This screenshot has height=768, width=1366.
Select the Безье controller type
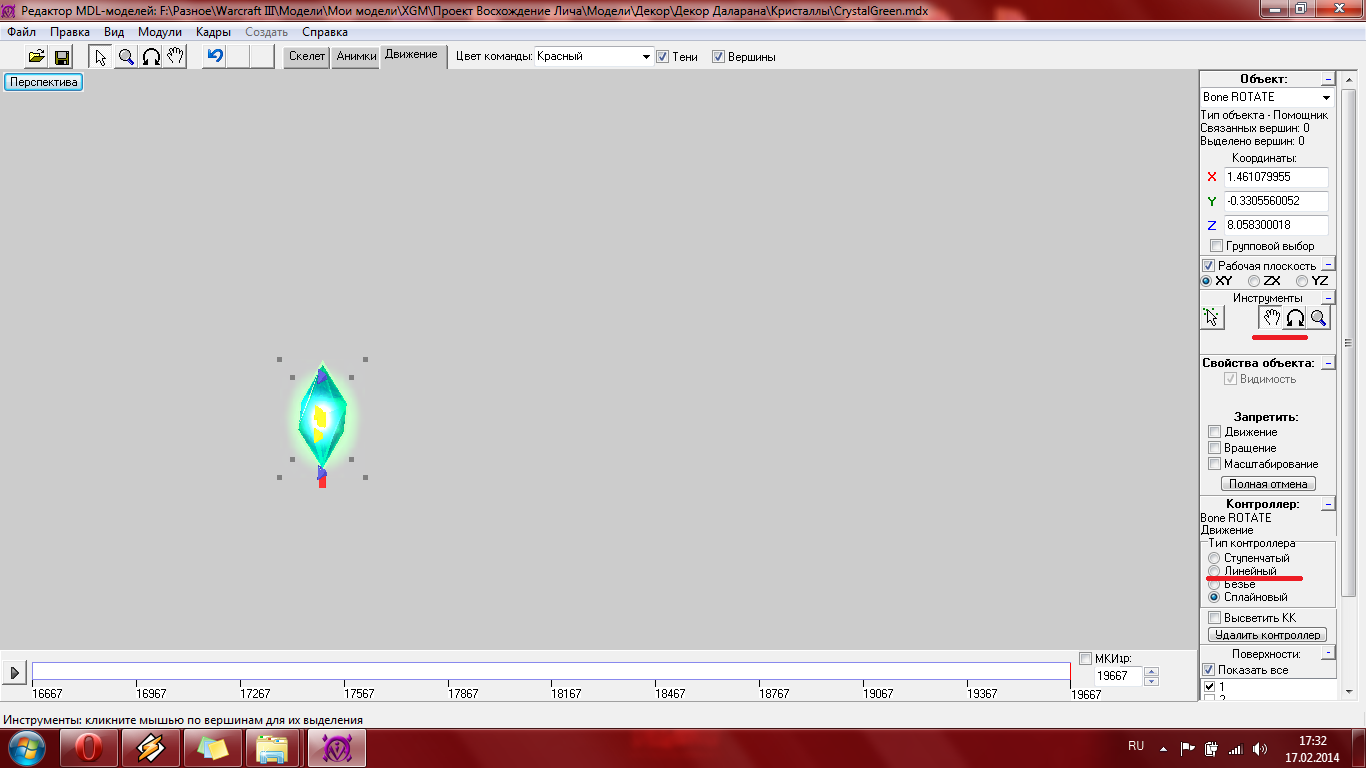1214,584
